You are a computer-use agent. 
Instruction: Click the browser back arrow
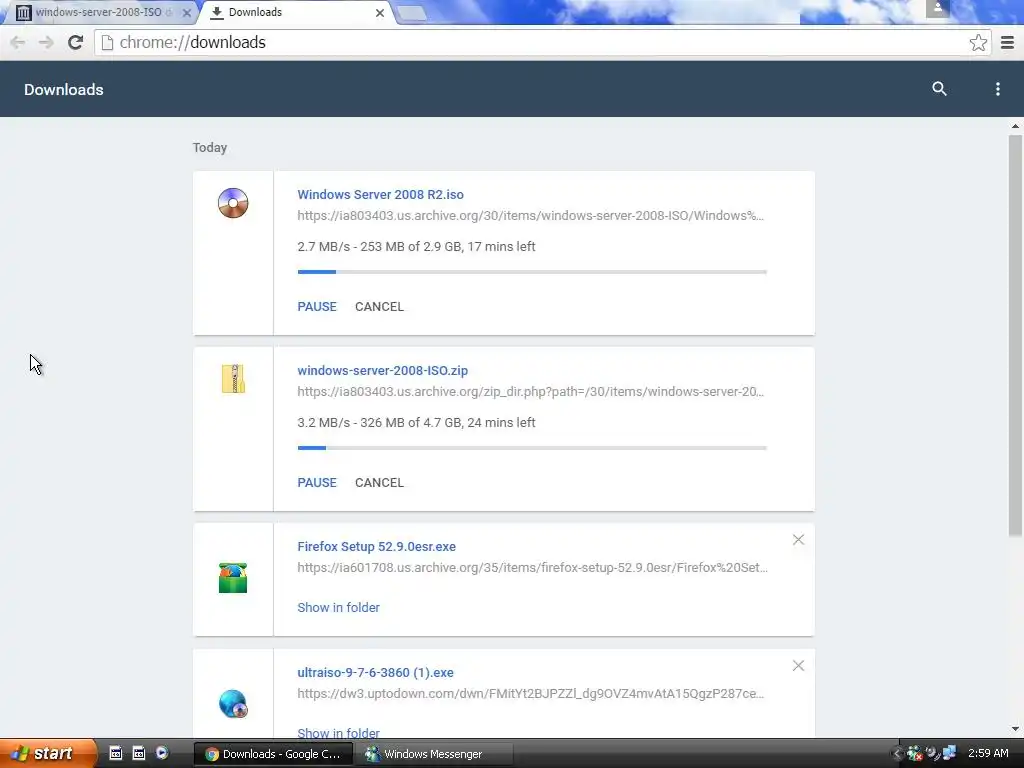18,42
